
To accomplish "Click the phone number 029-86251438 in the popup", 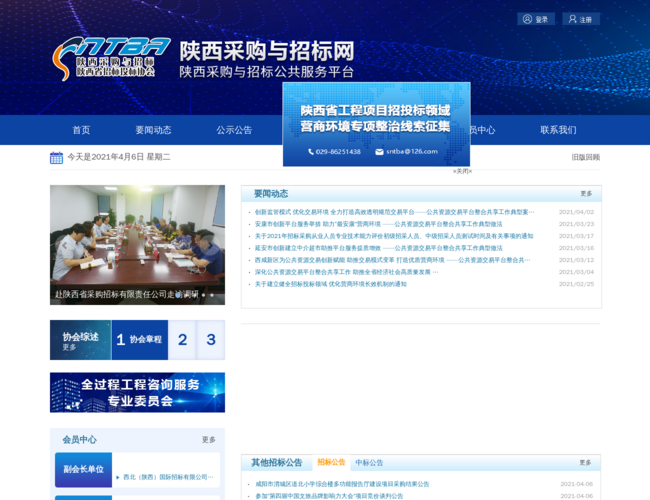I will click(338, 152).
